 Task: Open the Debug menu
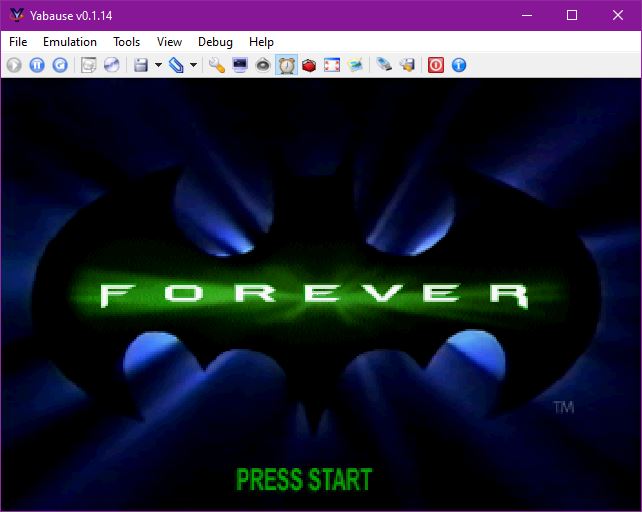click(215, 42)
